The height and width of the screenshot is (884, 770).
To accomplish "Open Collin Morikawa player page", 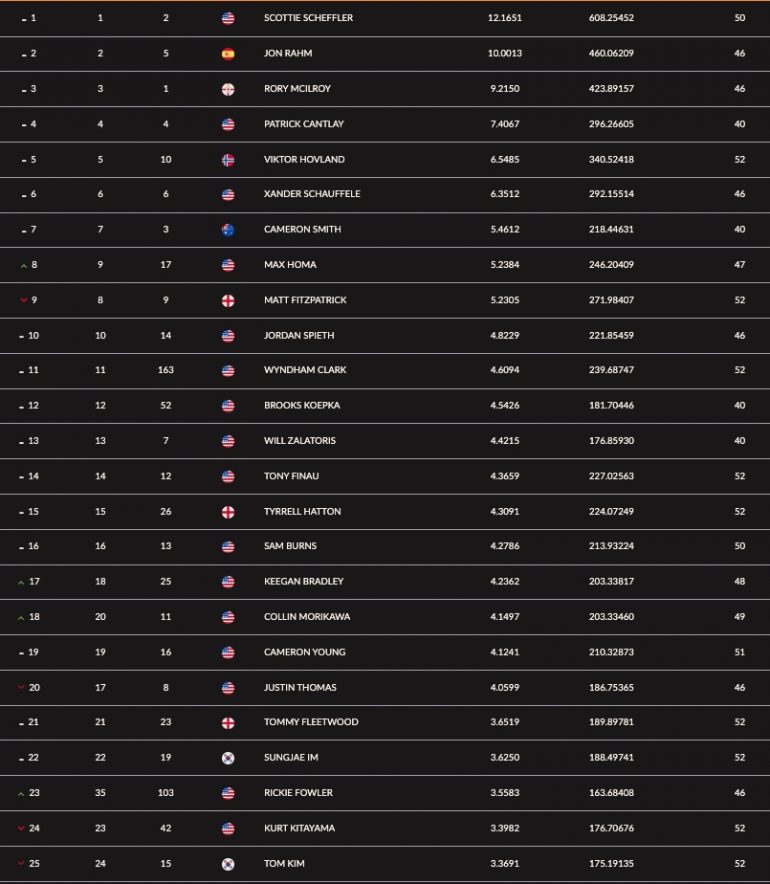I will point(307,617).
